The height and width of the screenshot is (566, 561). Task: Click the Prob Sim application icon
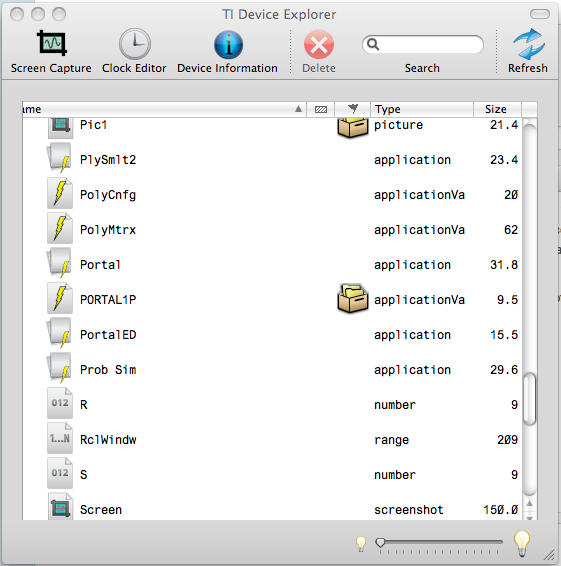(x=59, y=369)
